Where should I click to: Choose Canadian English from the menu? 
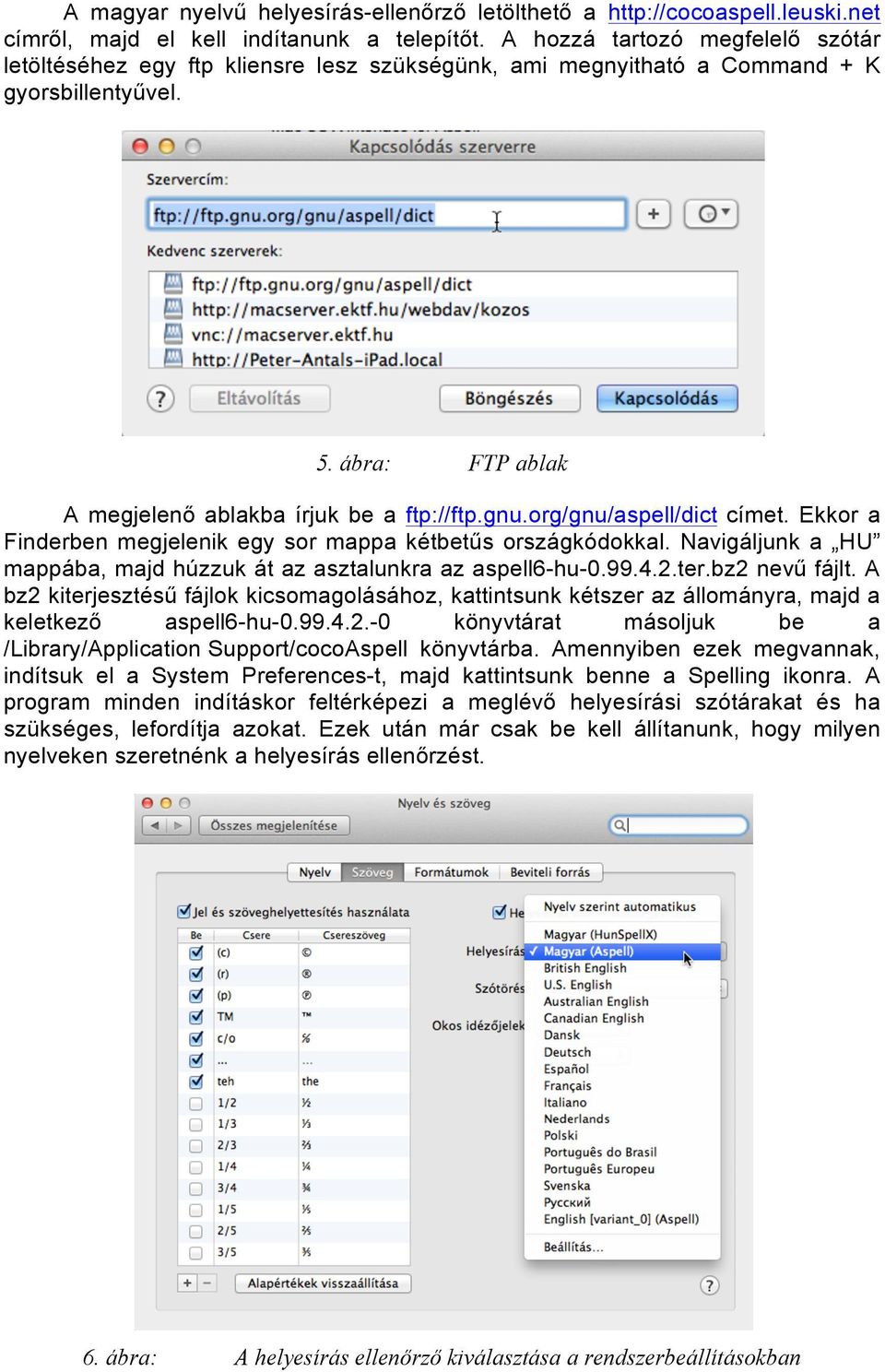pos(622,1018)
